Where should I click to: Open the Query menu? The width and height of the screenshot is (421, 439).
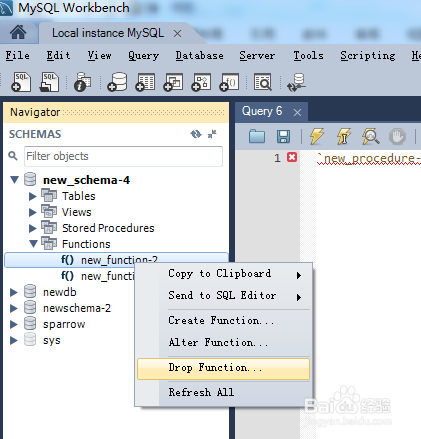tap(144, 55)
